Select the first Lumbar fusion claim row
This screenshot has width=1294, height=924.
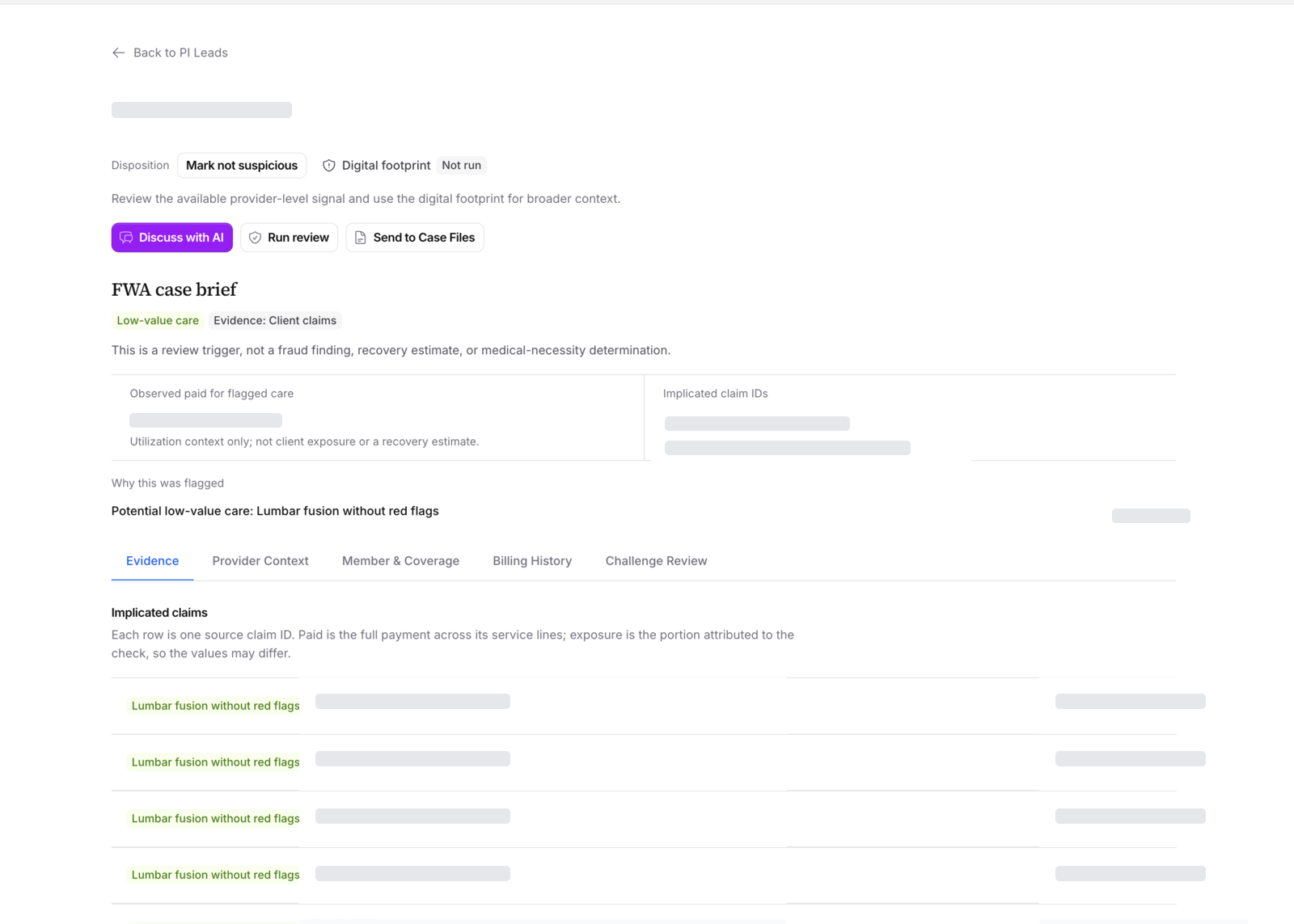(x=644, y=706)
